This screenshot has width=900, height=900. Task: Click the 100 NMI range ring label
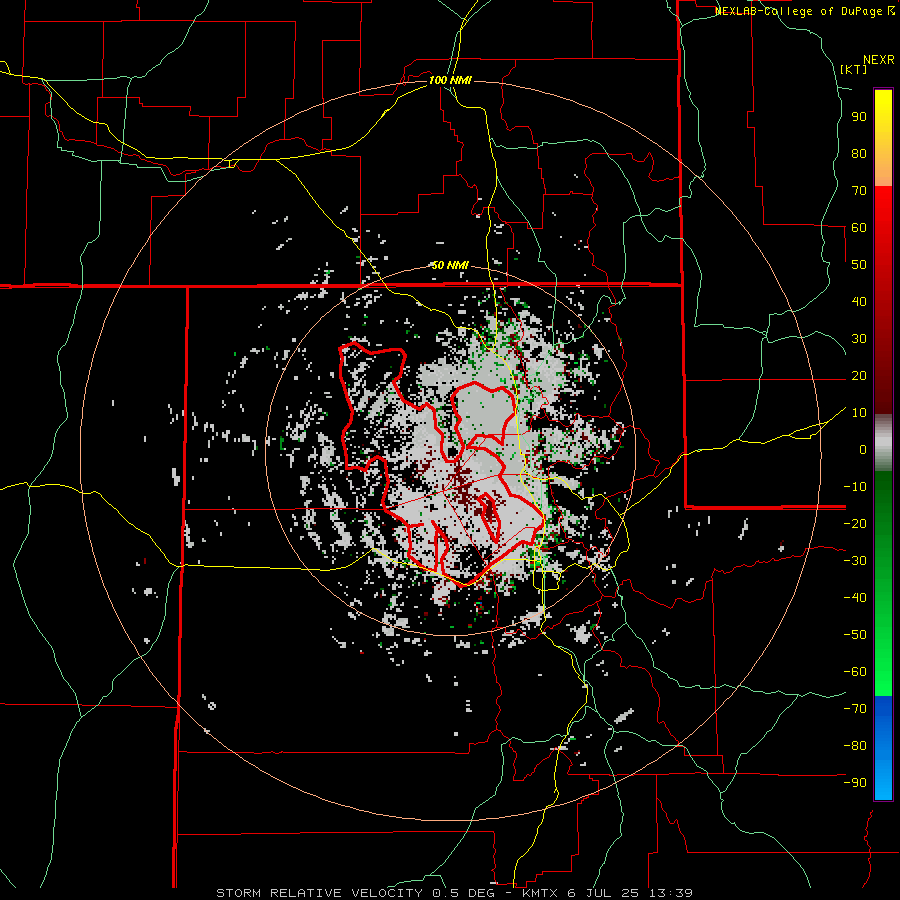(450, 80)
